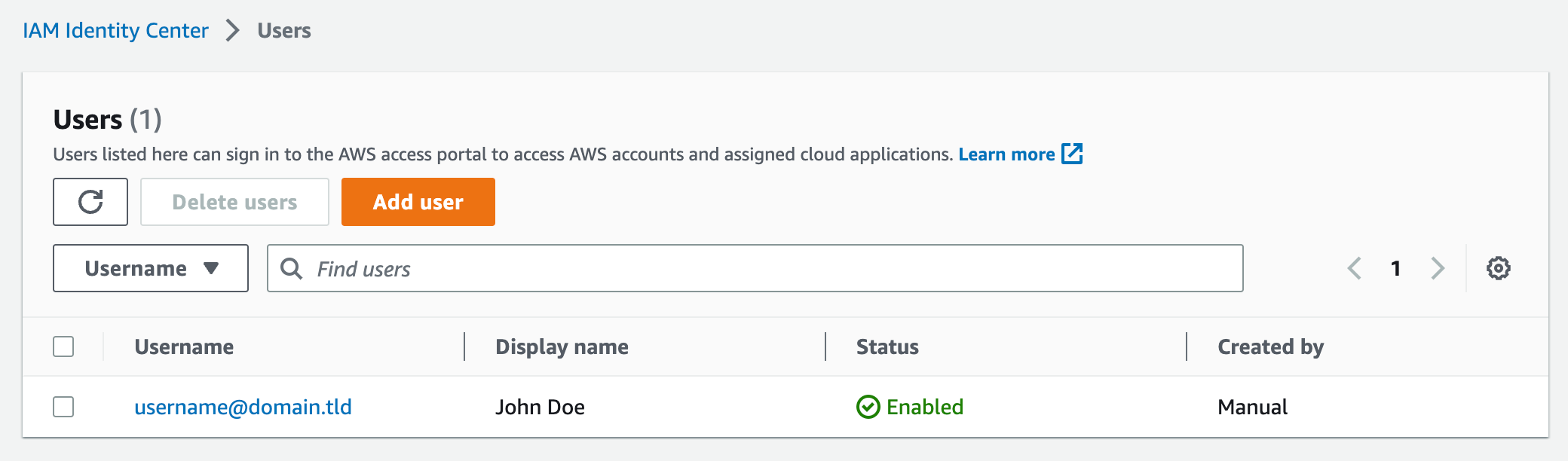The width and height of the screenshot is (1568, 461).
Task: Click the Learn more external link icon
Action: coord(1072,154)
